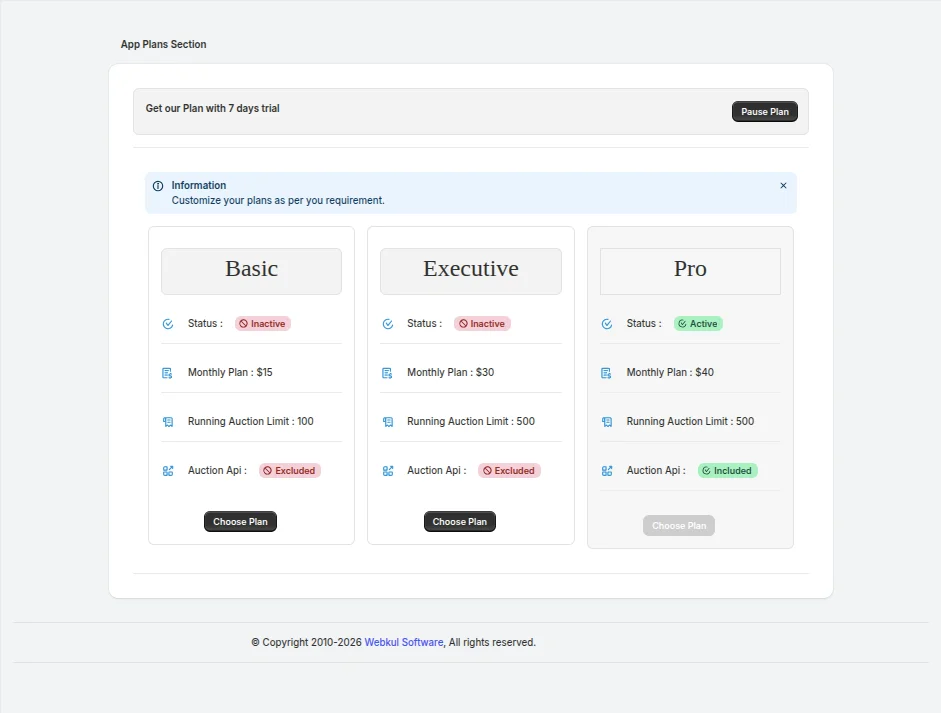Click the Status check icon in Basic card

click(x=168, y=324)
